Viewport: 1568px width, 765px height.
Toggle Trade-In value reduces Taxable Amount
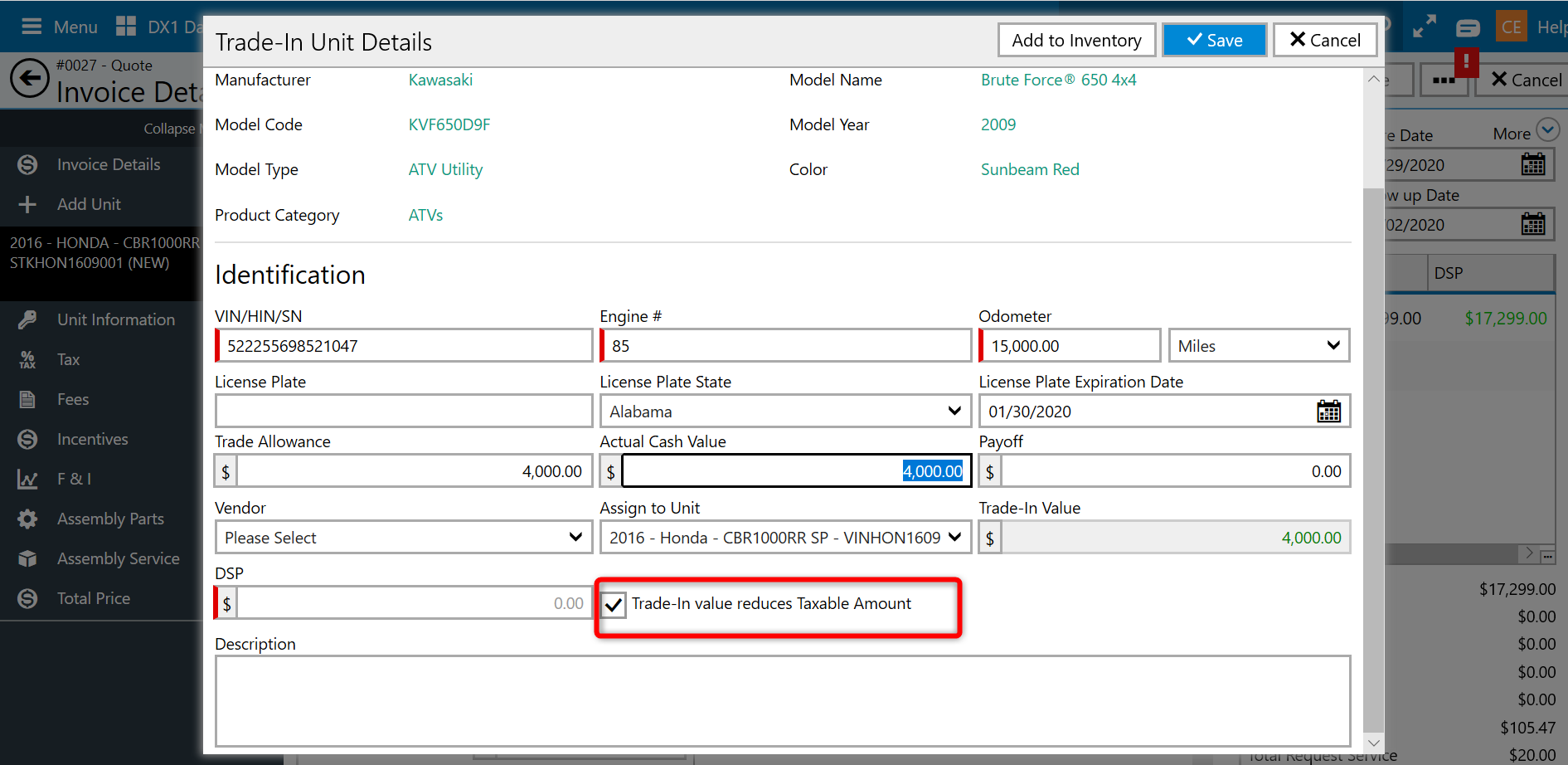pyautogui.click(x=614, y=604)
